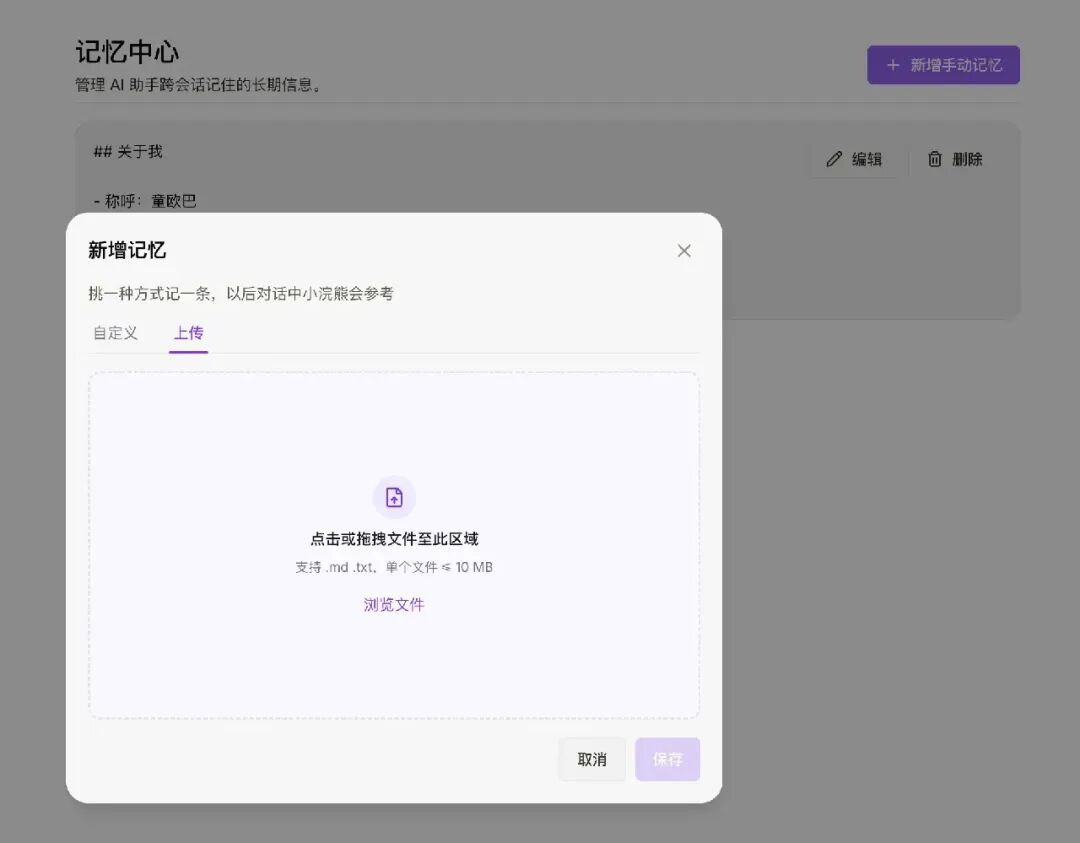This screenshot has width=1080, height=843.
Task: Close the 新增记忆 dialog with X
Action: tap(684, 251)
